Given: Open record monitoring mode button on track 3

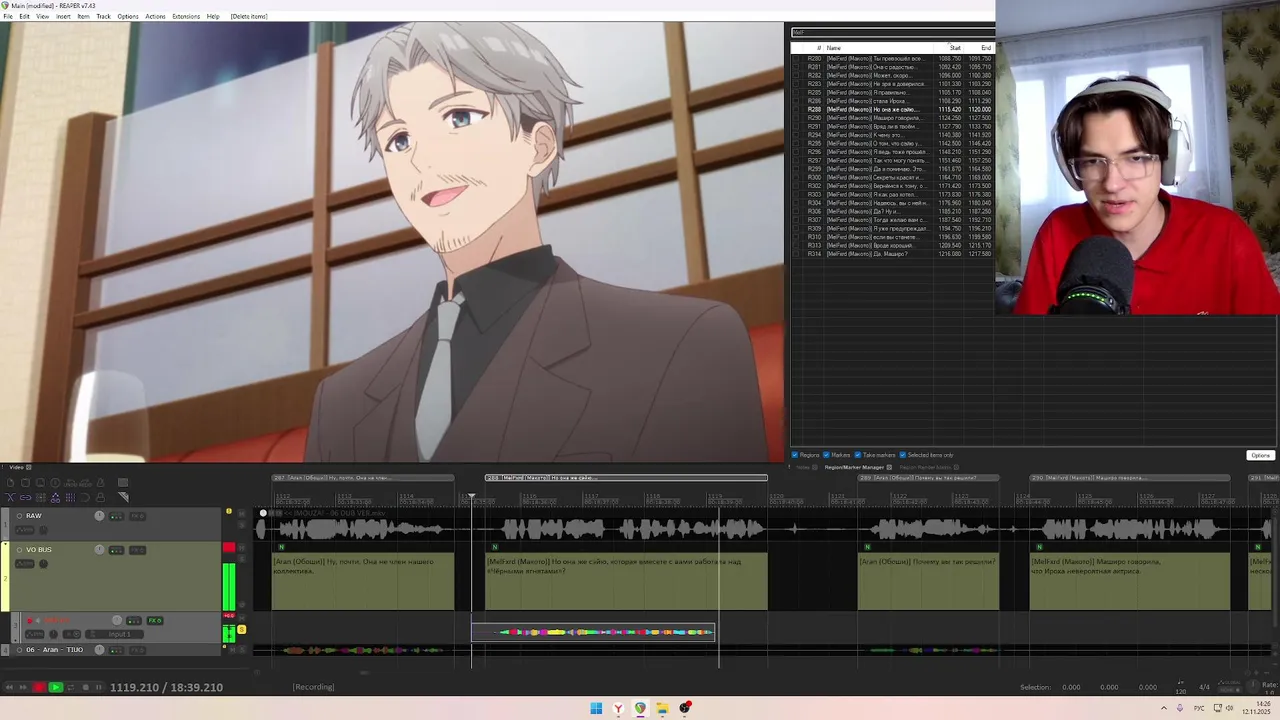Looking at the screenshot, I should 38,621.
